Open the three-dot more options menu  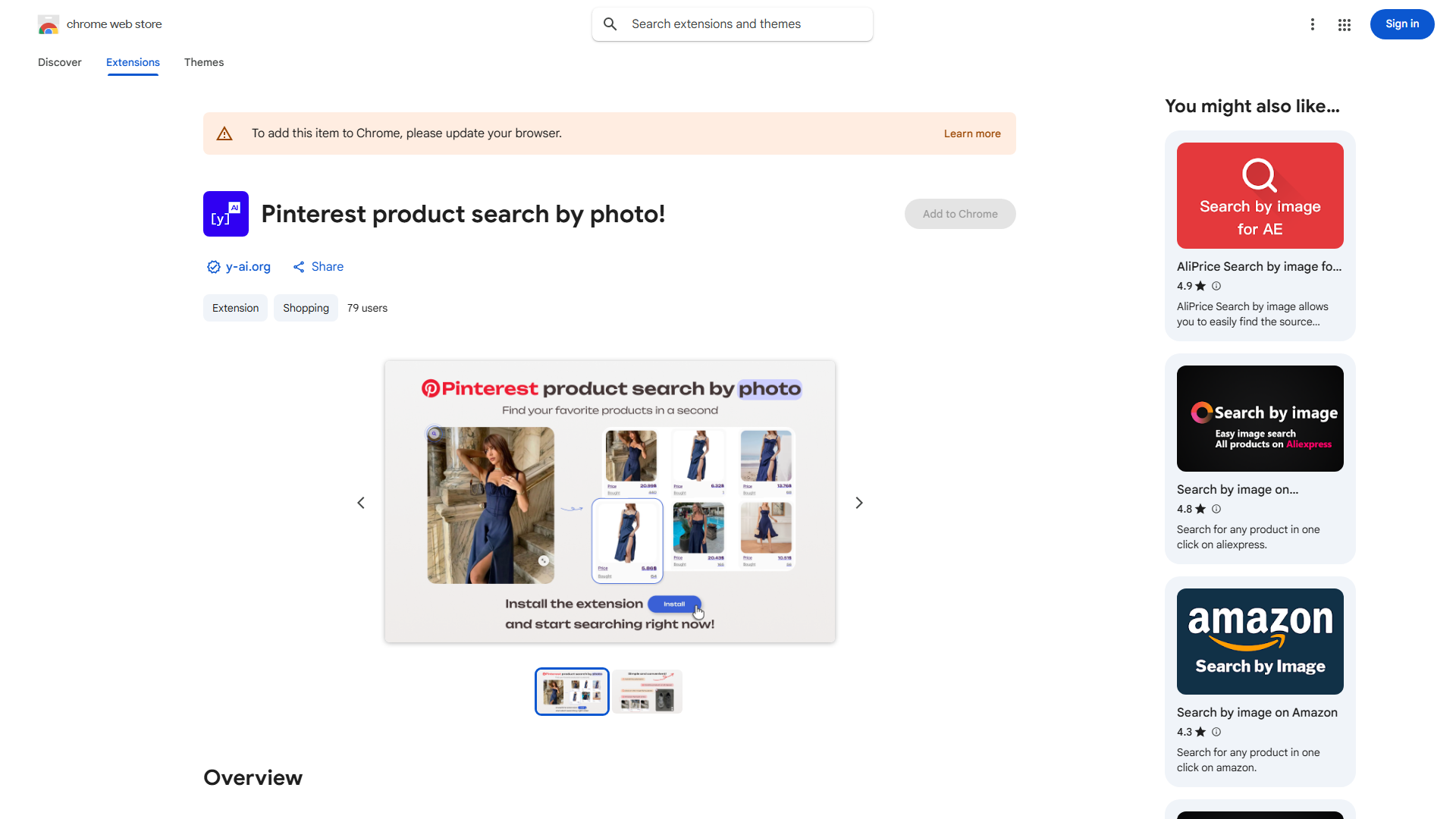(x=1313, y=24)
